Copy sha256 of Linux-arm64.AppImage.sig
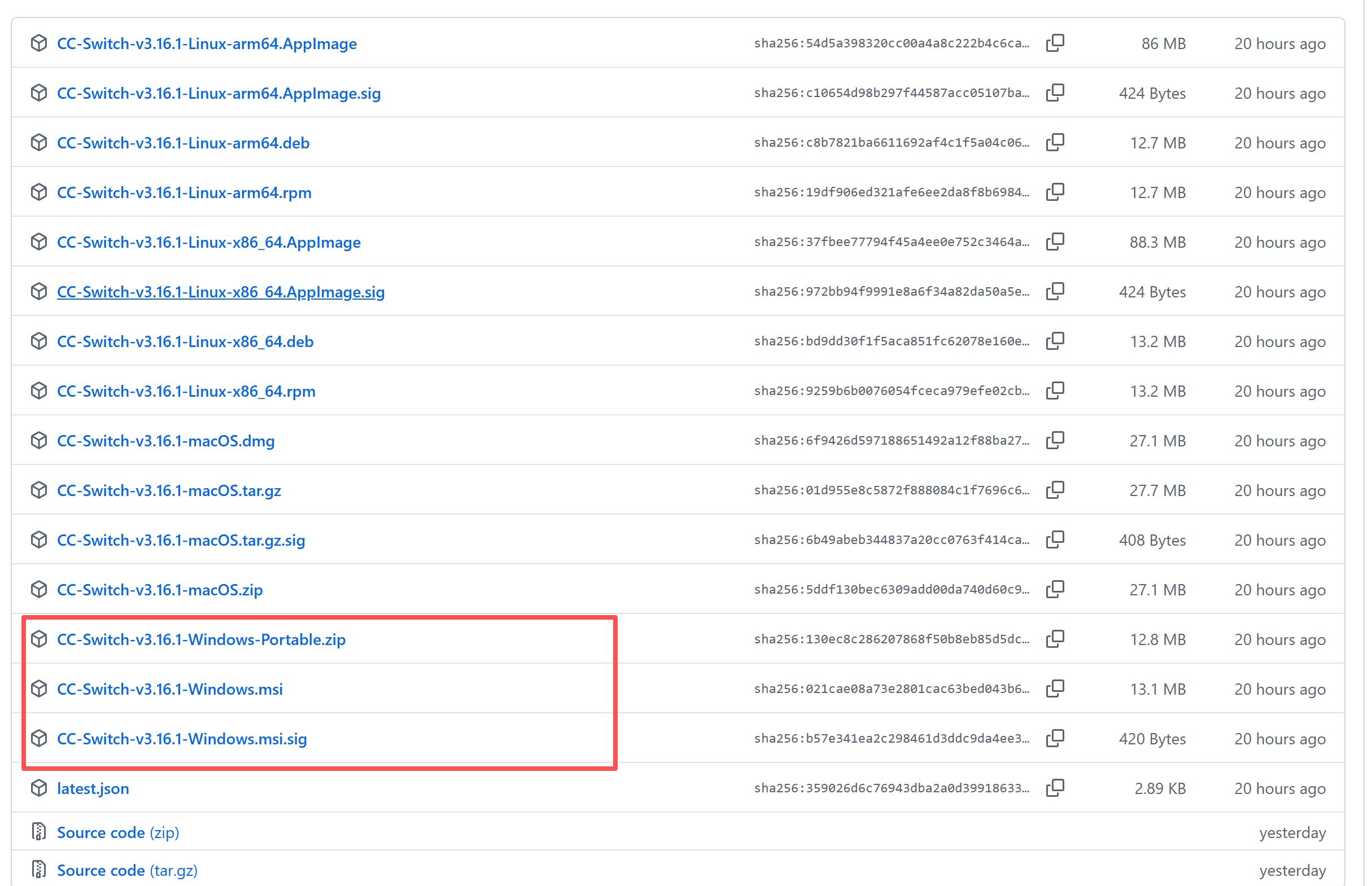This screenshot has height=886, width=1372. coord(1055,93)
